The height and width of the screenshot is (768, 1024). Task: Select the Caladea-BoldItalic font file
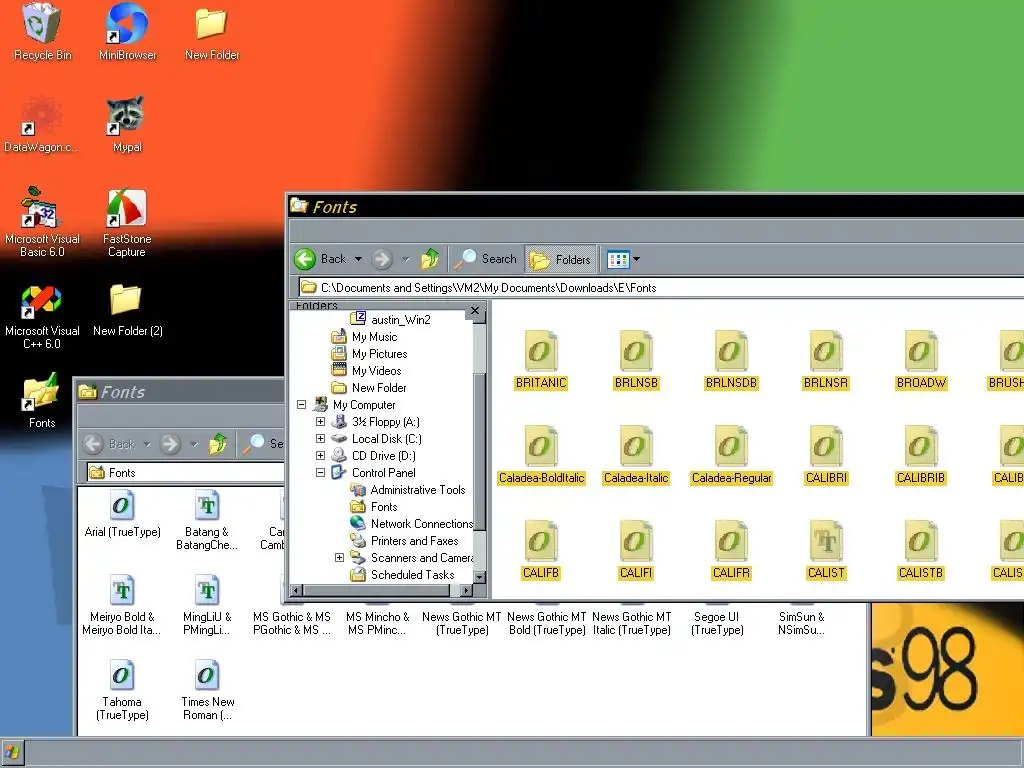(541, 456)
